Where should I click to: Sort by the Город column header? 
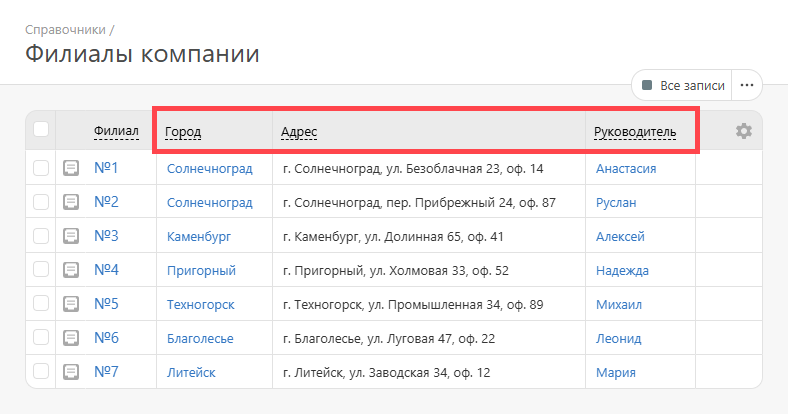(183, 132)
